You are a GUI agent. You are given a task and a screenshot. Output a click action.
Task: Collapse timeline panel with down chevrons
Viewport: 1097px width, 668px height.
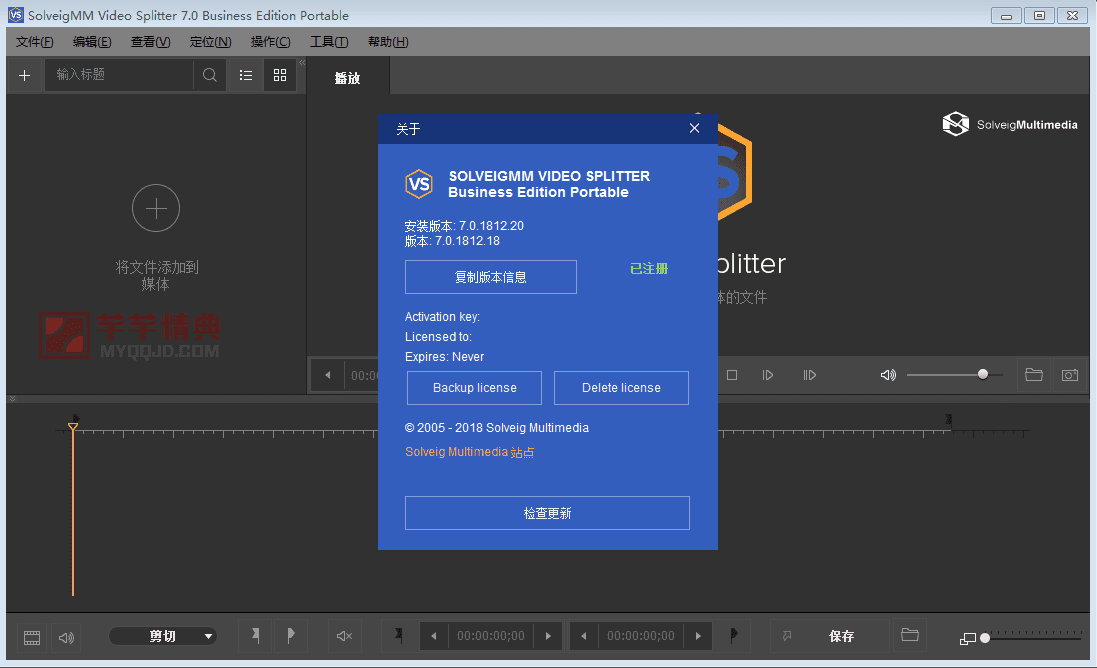coord(12,399)
